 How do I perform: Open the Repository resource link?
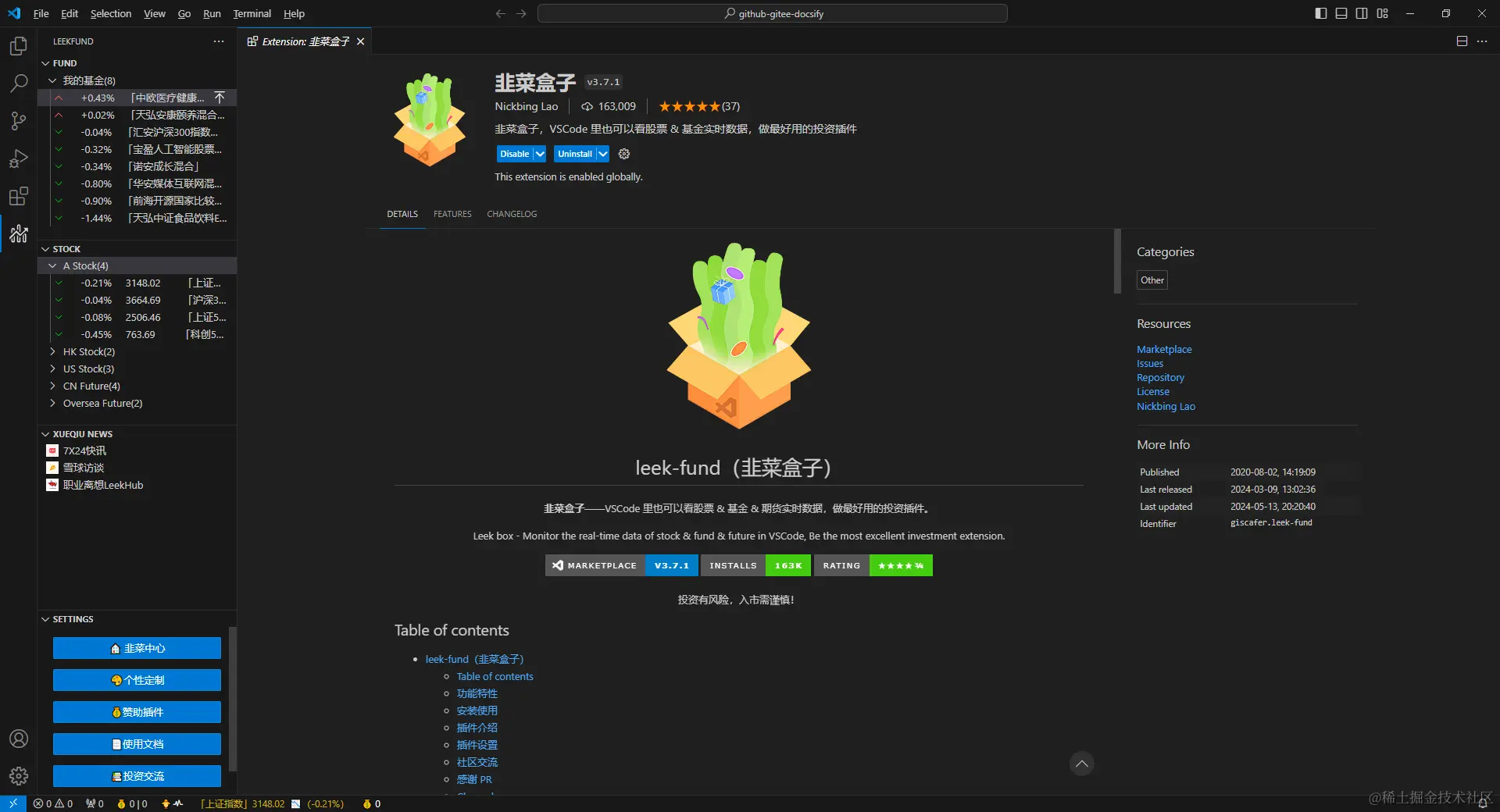[x=1160, y=377]
